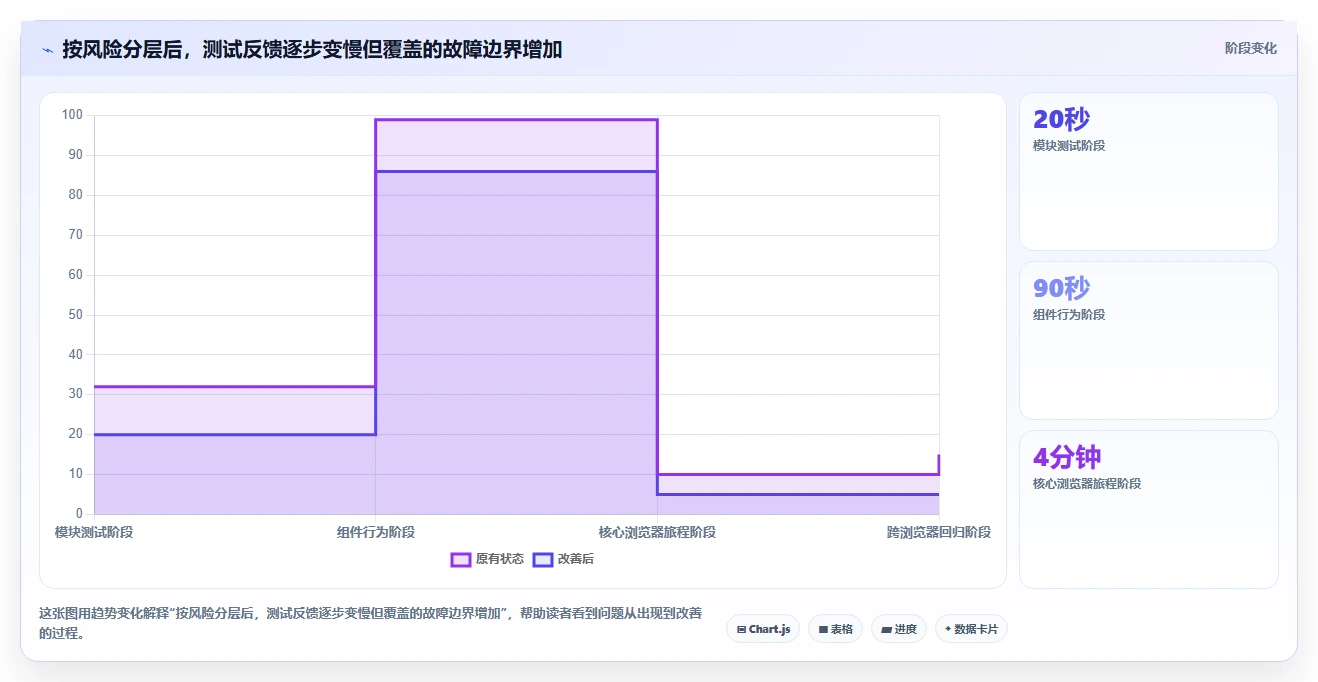Click y-axis value 40
Screen dimensions: 1318x682
(x=76, y=354)
